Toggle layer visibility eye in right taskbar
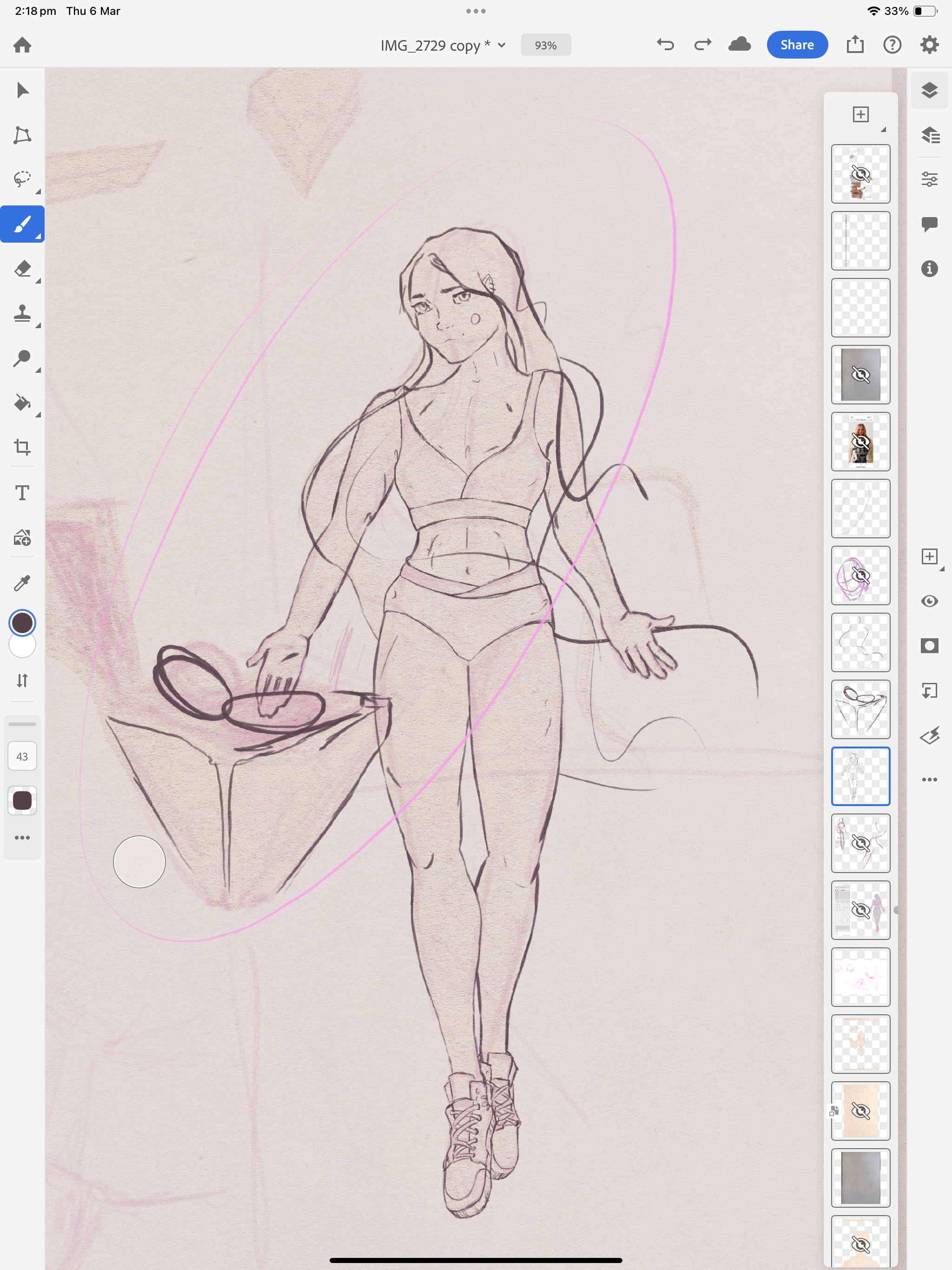This screenshot has height=1270, width=952. (929, 601)
